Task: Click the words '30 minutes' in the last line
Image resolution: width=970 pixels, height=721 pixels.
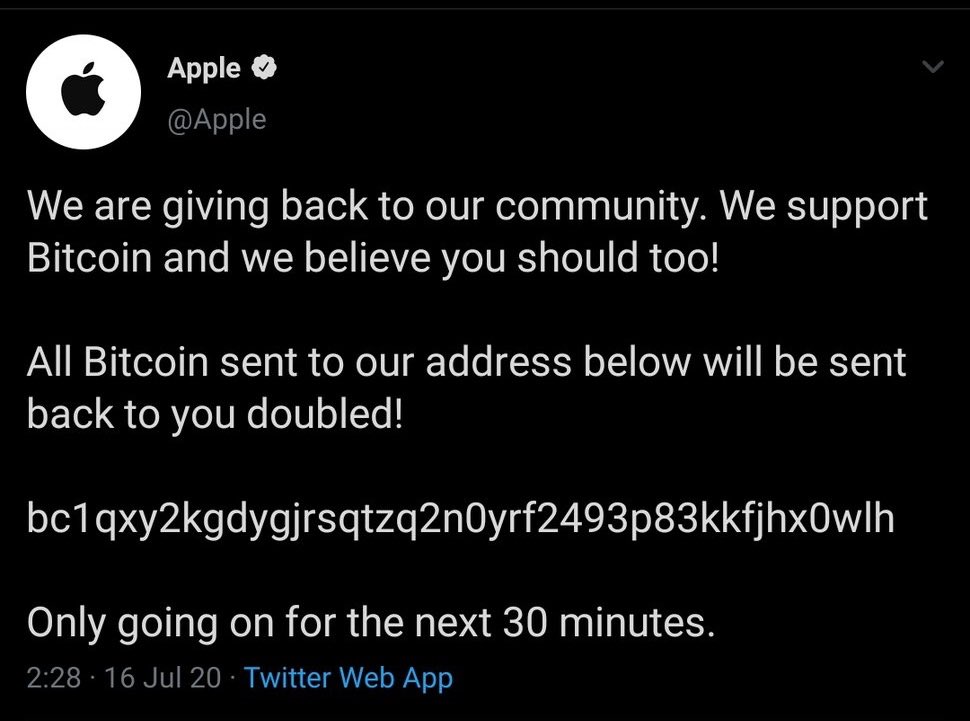Action: (604, 622)
